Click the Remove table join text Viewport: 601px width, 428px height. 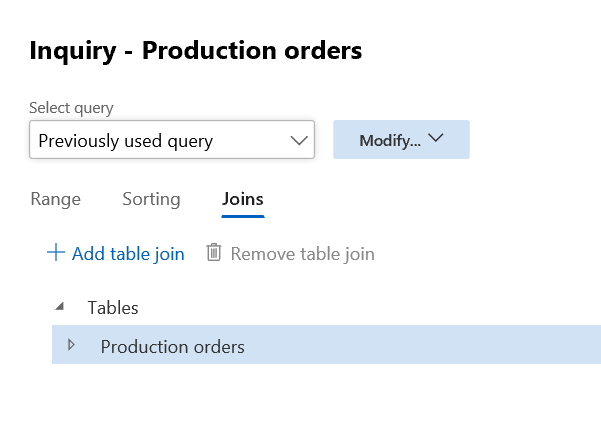(x=302, y=254)
